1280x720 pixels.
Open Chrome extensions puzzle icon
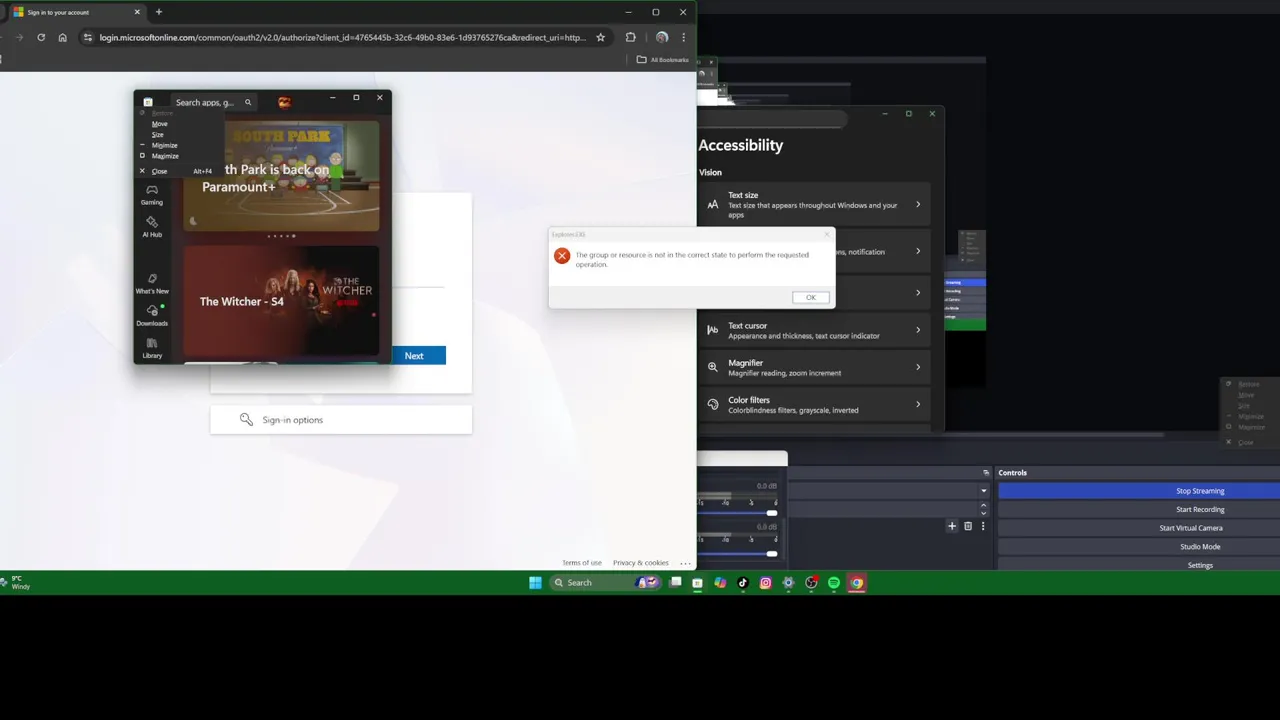[630, 37]
